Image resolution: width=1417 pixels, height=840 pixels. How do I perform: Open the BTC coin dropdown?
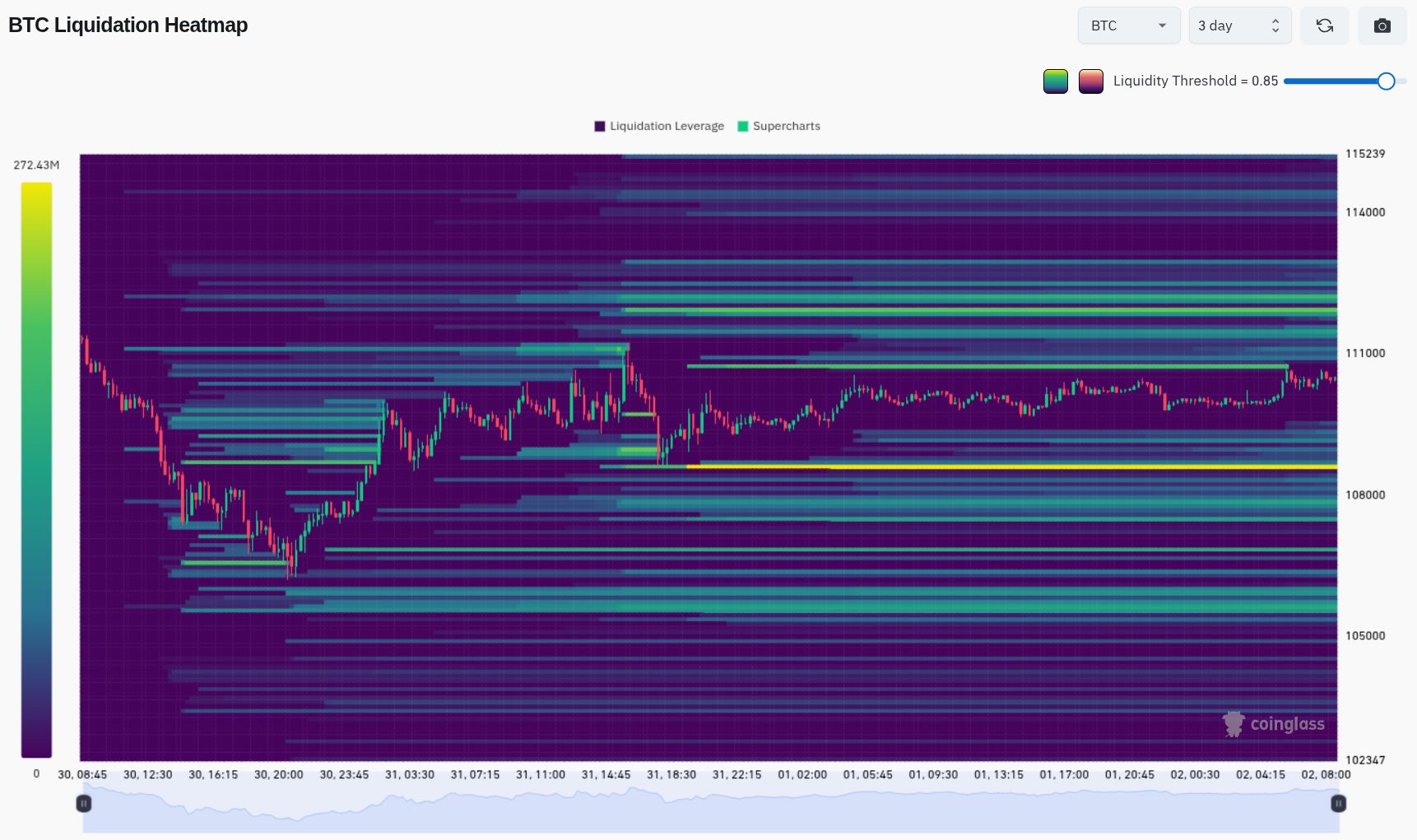pyautogui.click(x=1129, y=26)
